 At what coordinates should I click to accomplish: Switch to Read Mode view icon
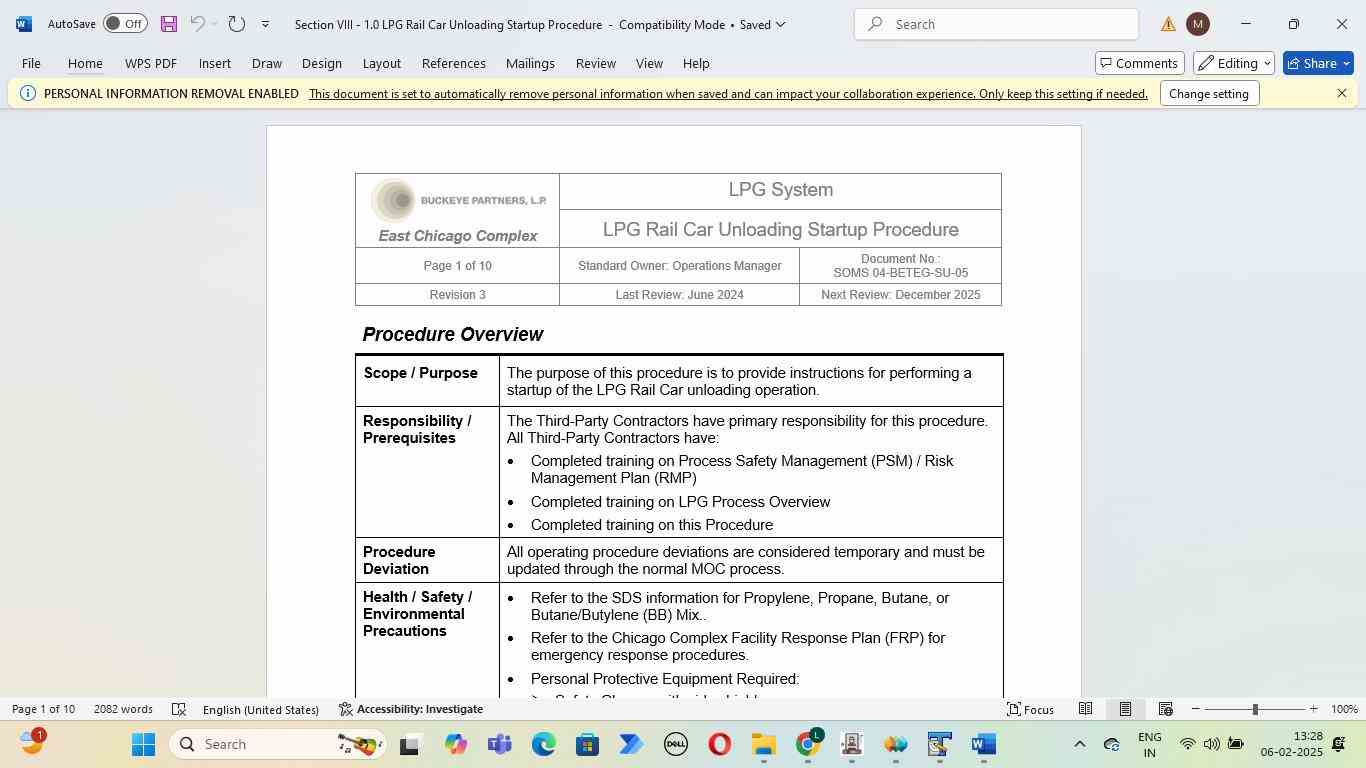1085,709
